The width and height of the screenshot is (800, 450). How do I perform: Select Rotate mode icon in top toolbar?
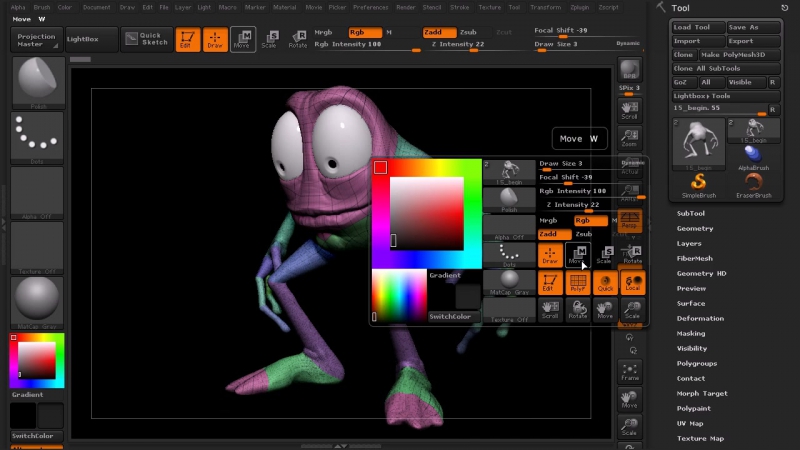pyautogui.click(x=297, y=39)
